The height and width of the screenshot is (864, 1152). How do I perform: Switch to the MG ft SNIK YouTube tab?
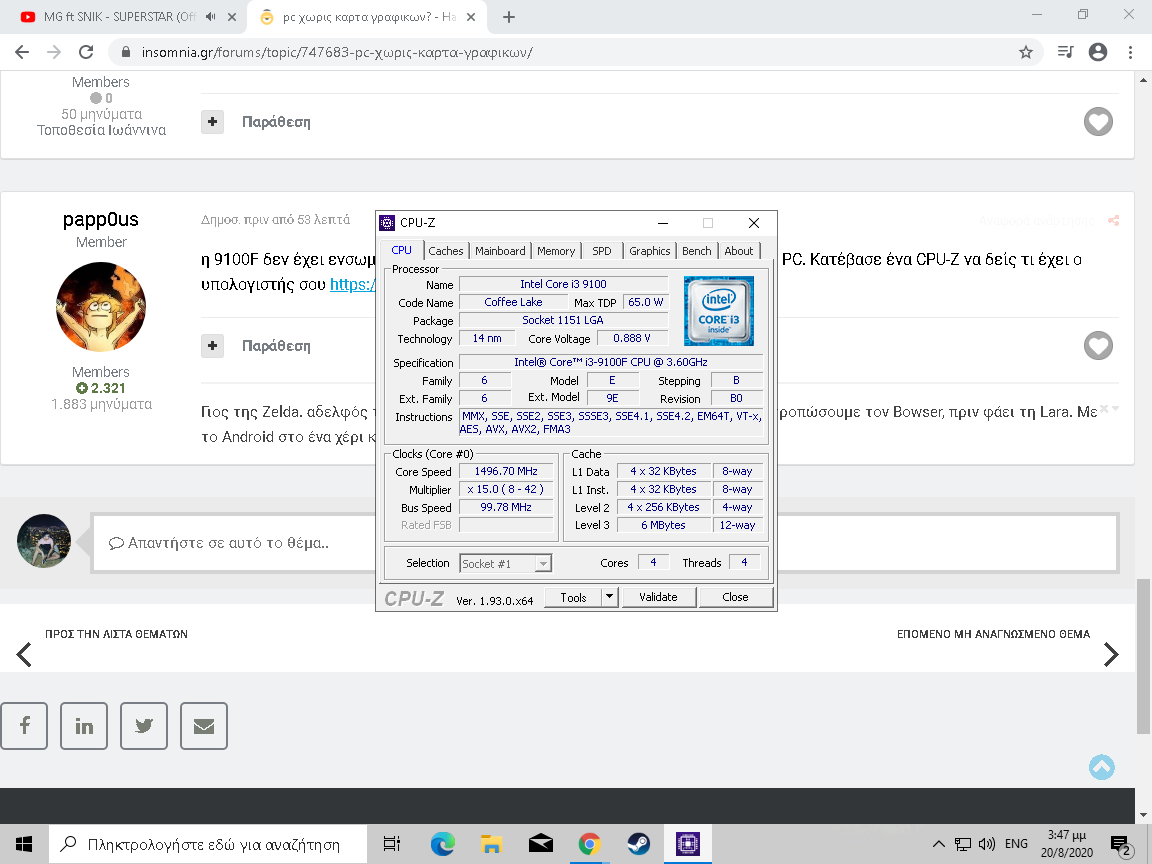coord(119,16)
